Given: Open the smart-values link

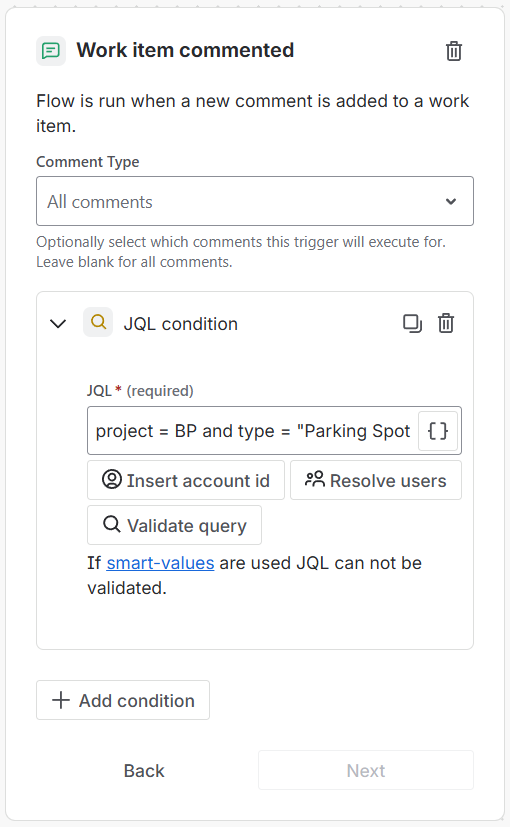Looking at the screenshot, I should 160,563.
